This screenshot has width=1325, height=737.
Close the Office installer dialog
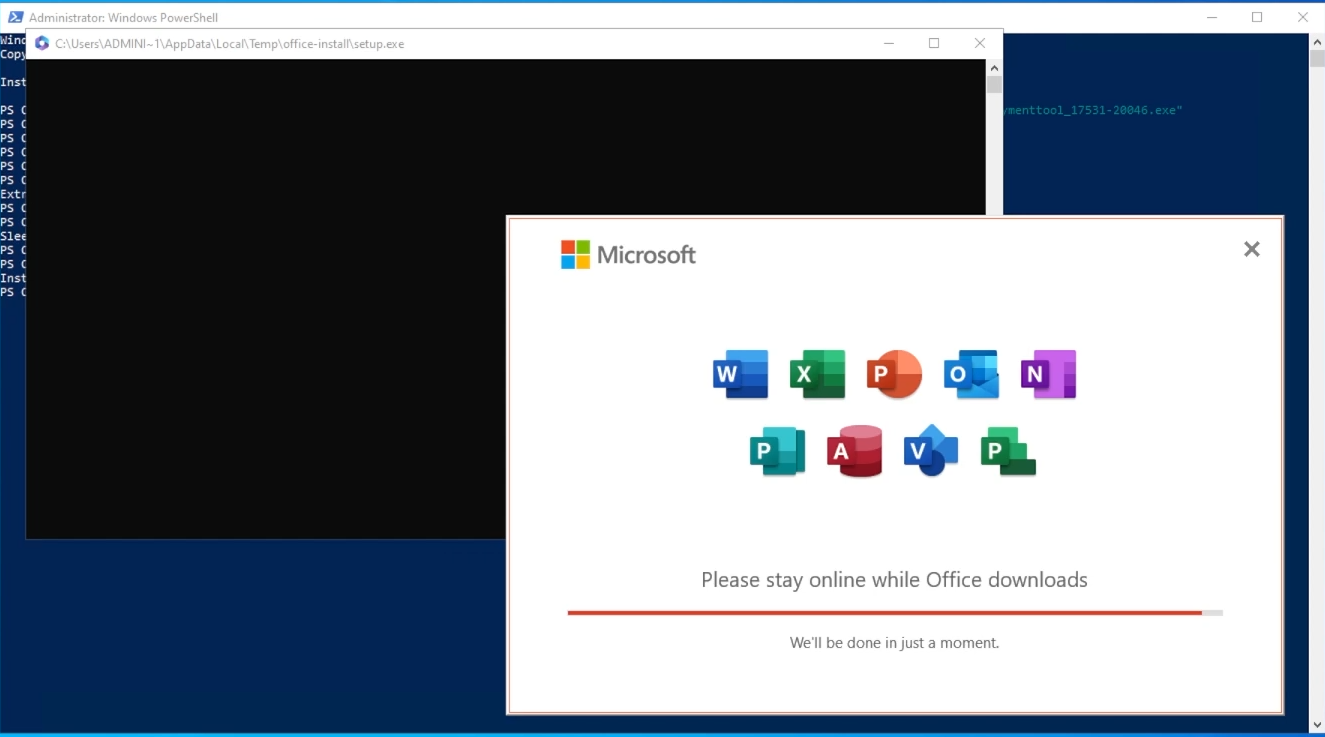click(x=1251, y=249)
